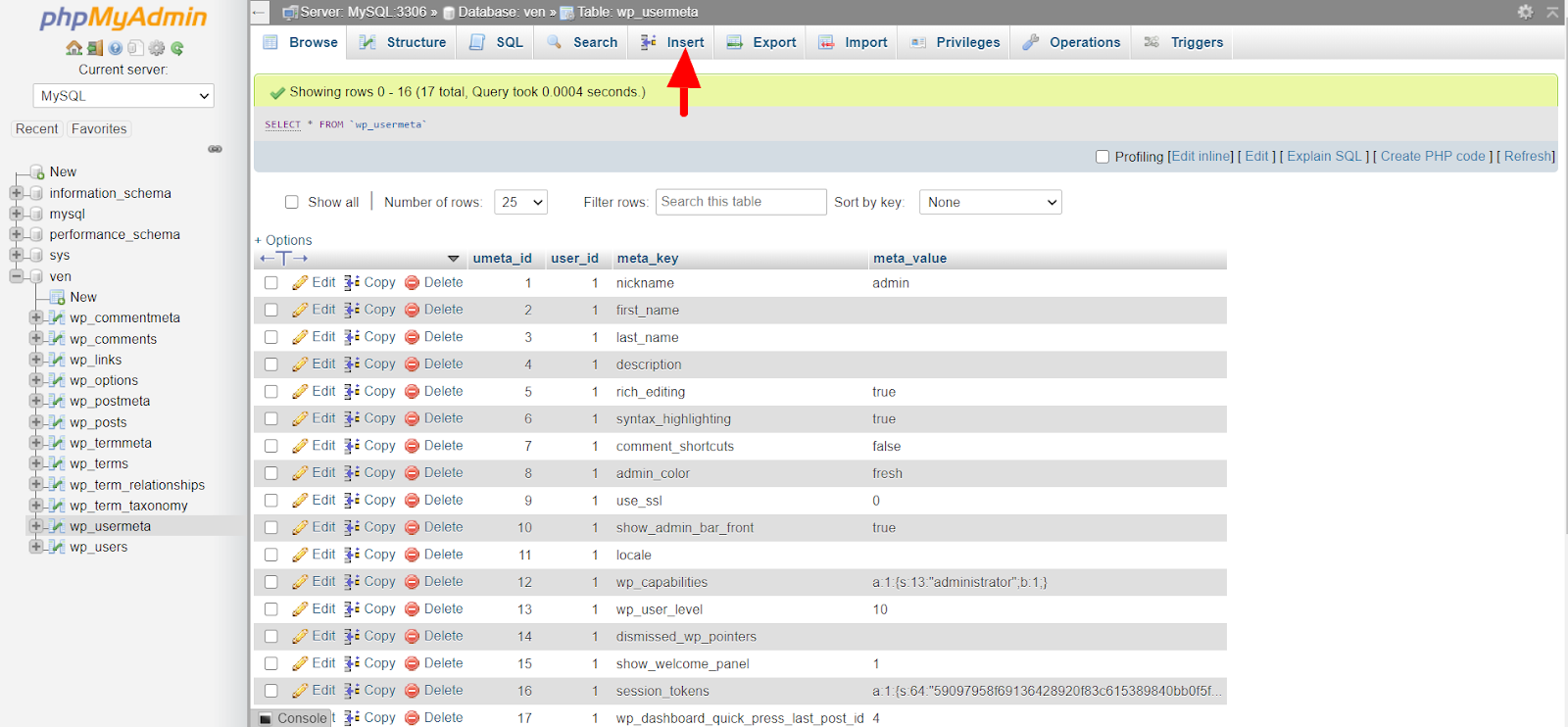Click the Recent button
Viewport: 1568px width, 727px height.
tap(36, 128)
